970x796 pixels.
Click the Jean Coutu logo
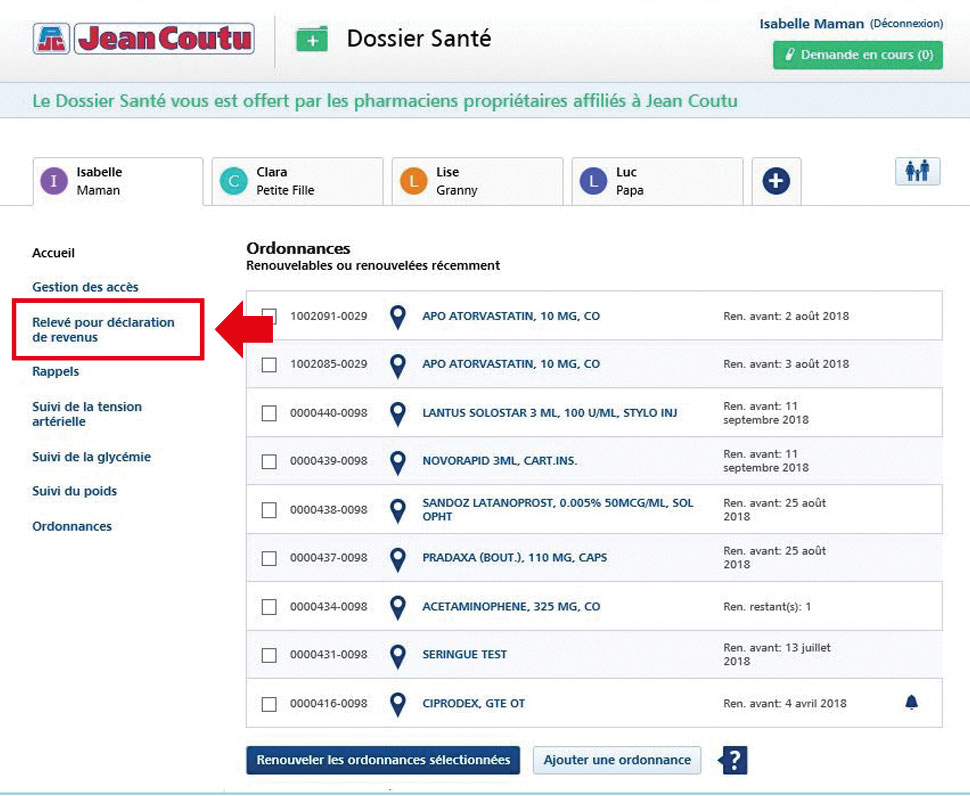tap(144, 39)
